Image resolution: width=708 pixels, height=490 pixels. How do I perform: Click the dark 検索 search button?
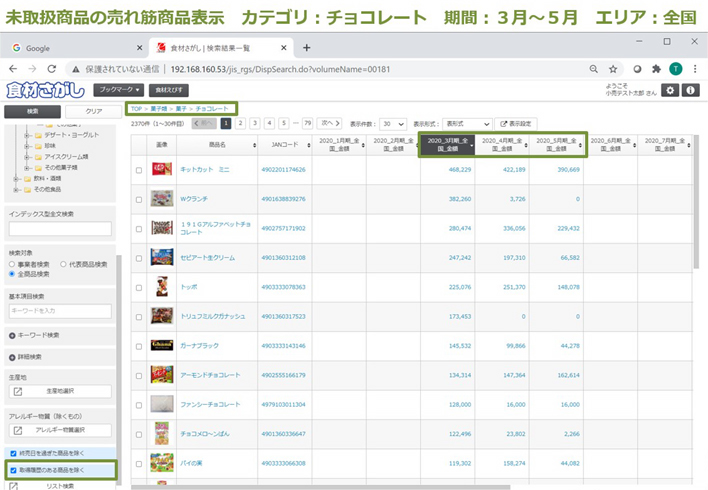coord(33,111)
